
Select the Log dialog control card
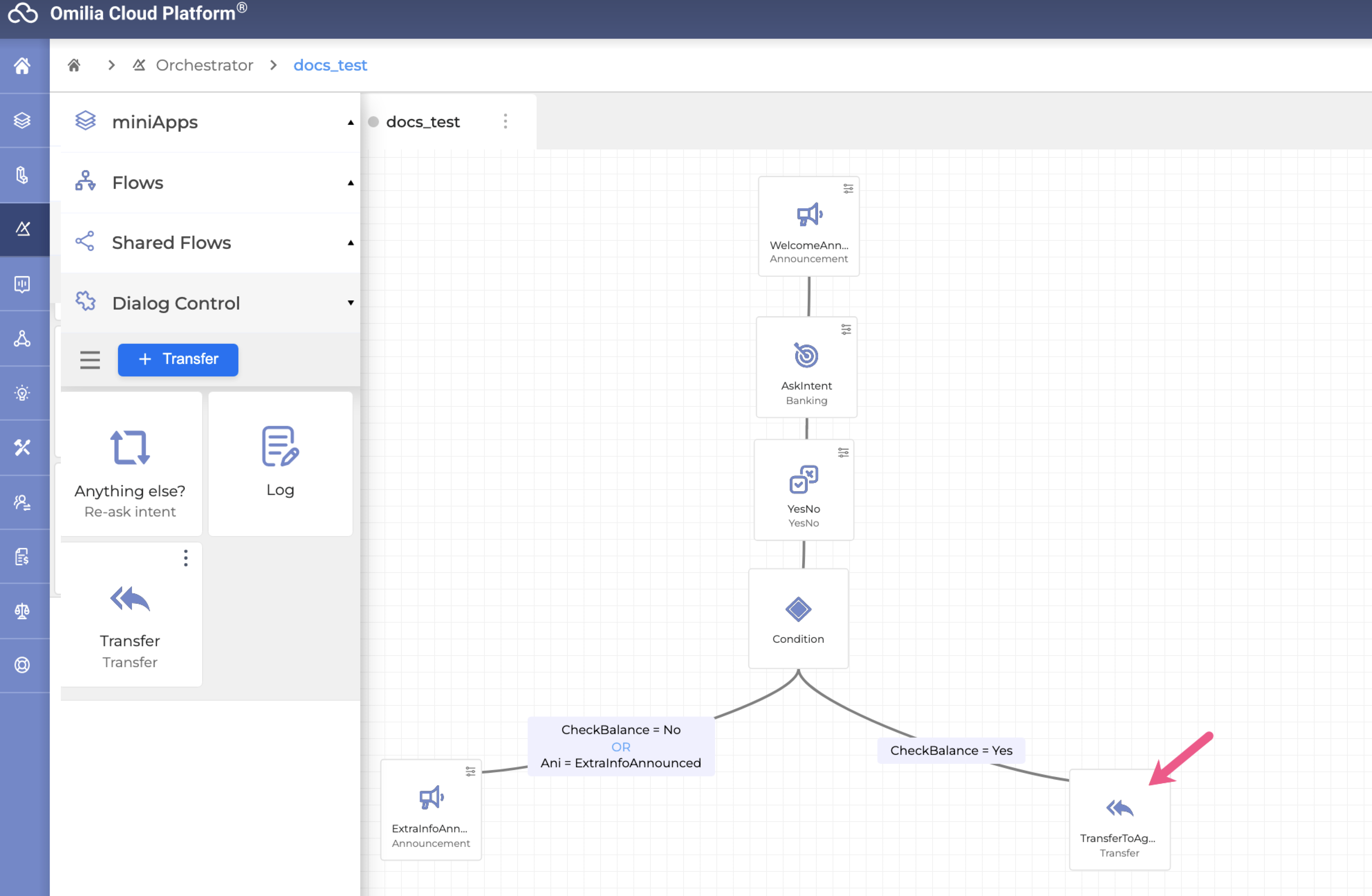[x=280, y=464]
